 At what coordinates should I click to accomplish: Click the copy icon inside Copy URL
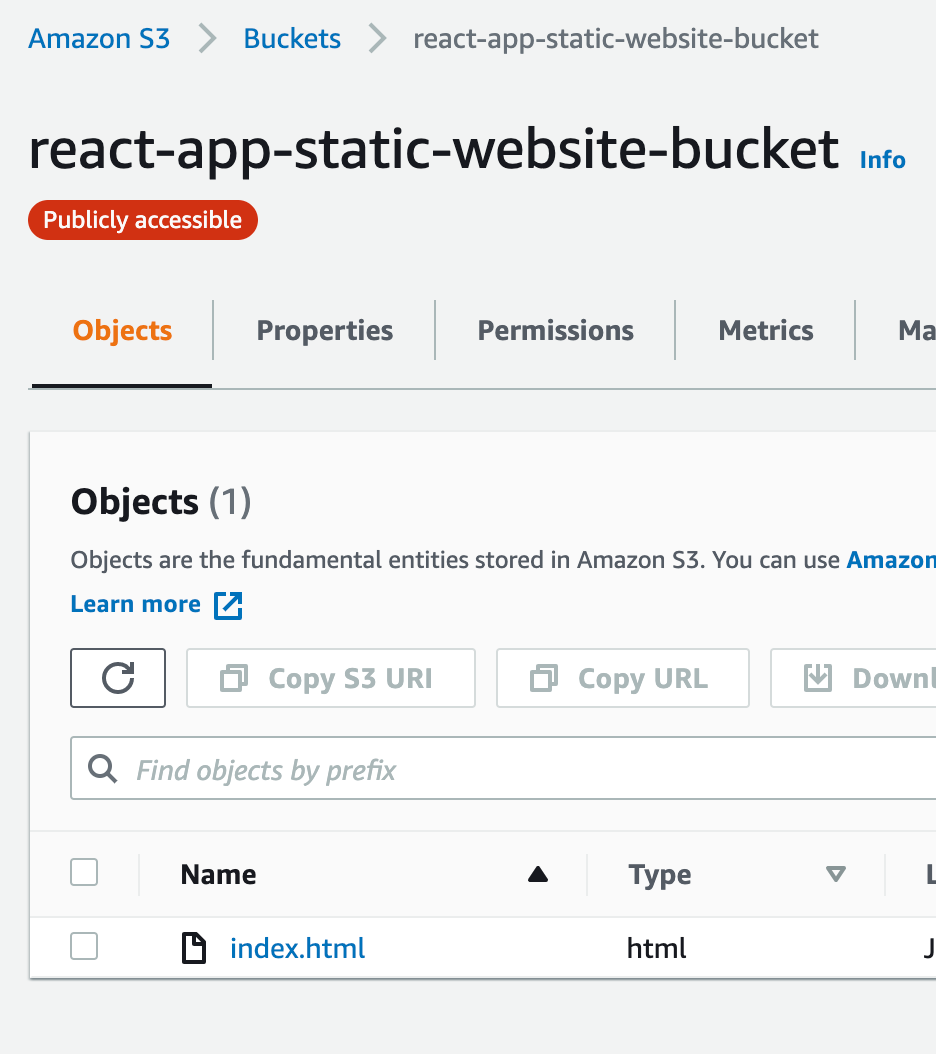point(543,678)
